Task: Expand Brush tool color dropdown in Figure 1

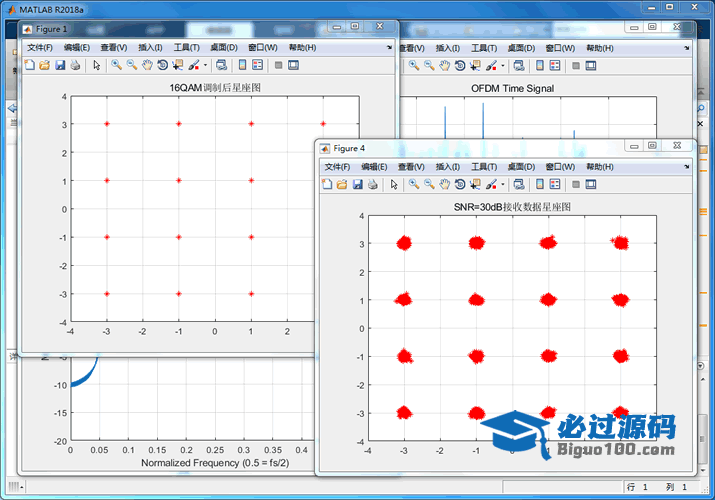Action: [x=205, y=65]
